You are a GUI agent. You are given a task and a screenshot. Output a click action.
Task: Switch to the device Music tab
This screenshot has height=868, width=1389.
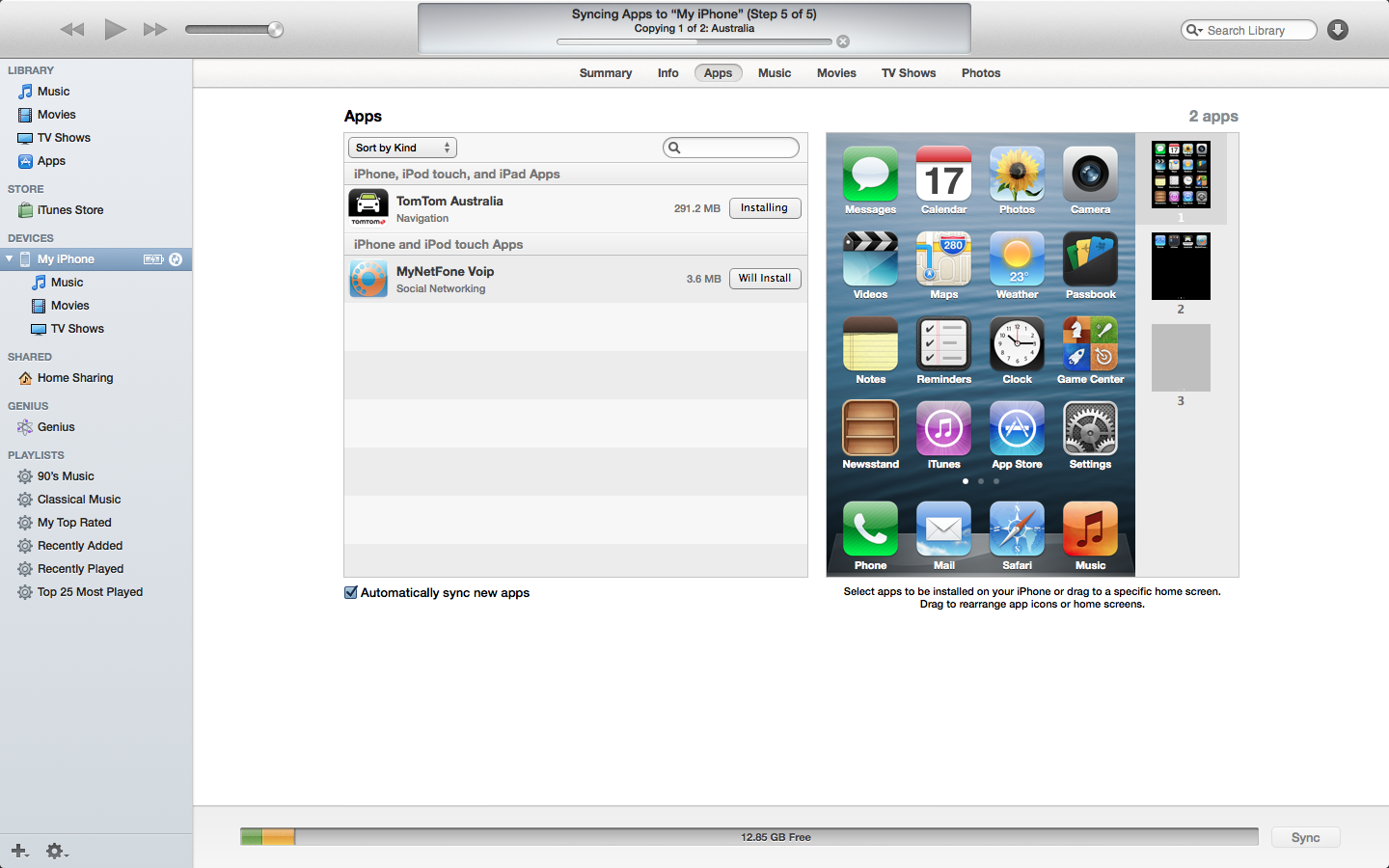(x=775, y=73)
